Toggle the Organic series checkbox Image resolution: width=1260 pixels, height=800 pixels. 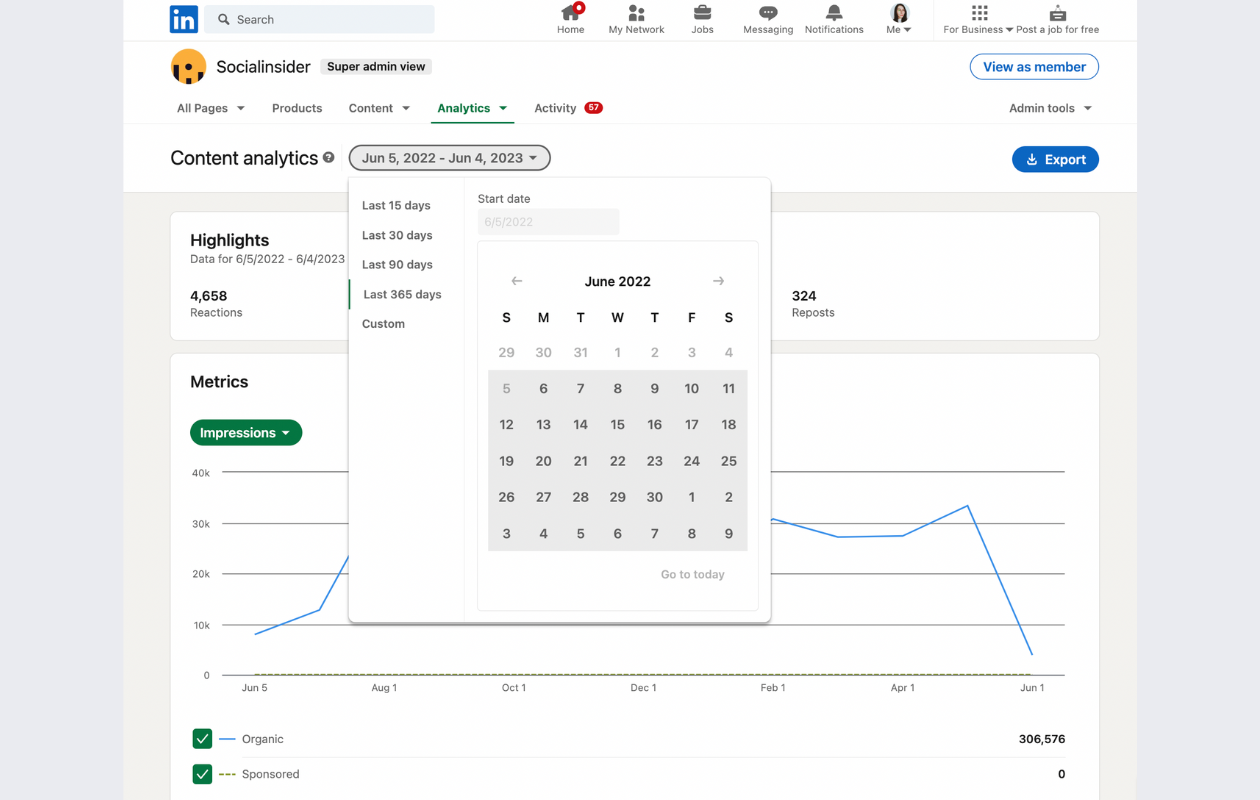pyautogui.click(x=202, y=739)
